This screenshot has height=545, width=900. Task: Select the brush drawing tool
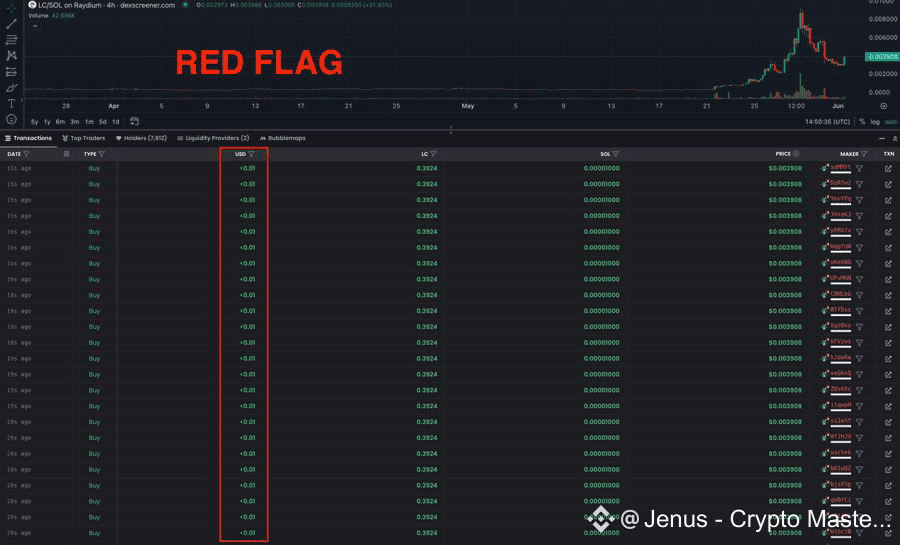coord(11,88)
